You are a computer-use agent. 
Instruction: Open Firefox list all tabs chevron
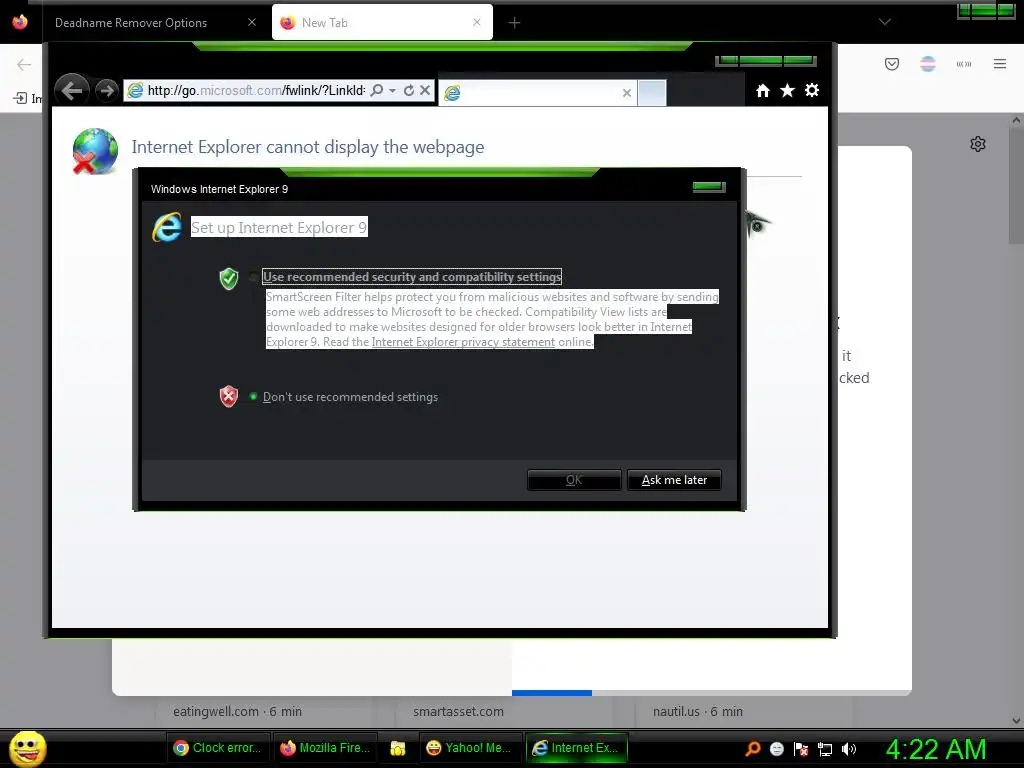coord(884,22)
